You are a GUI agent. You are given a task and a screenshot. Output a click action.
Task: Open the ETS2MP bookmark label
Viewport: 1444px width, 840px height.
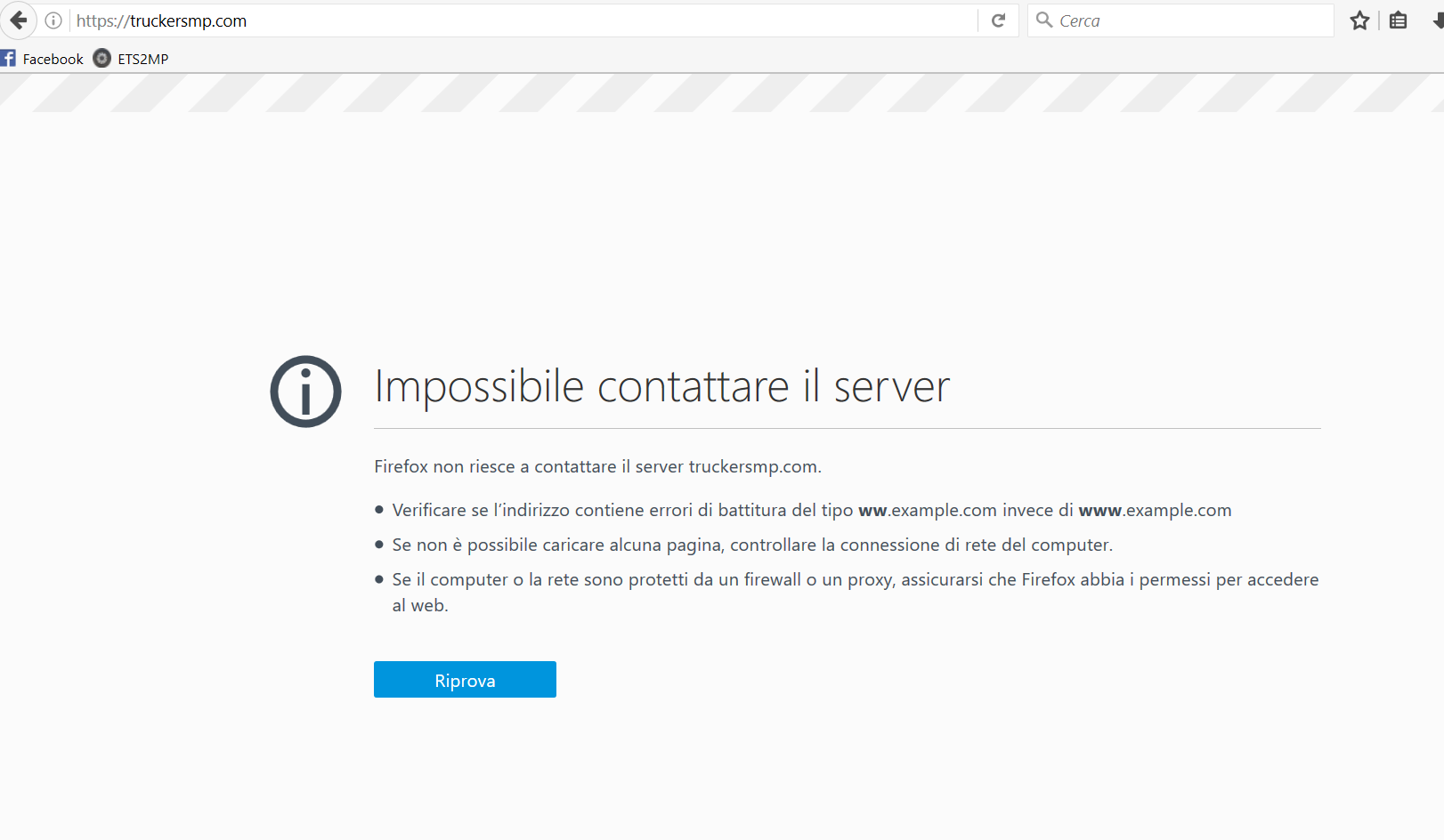(142, 59)
